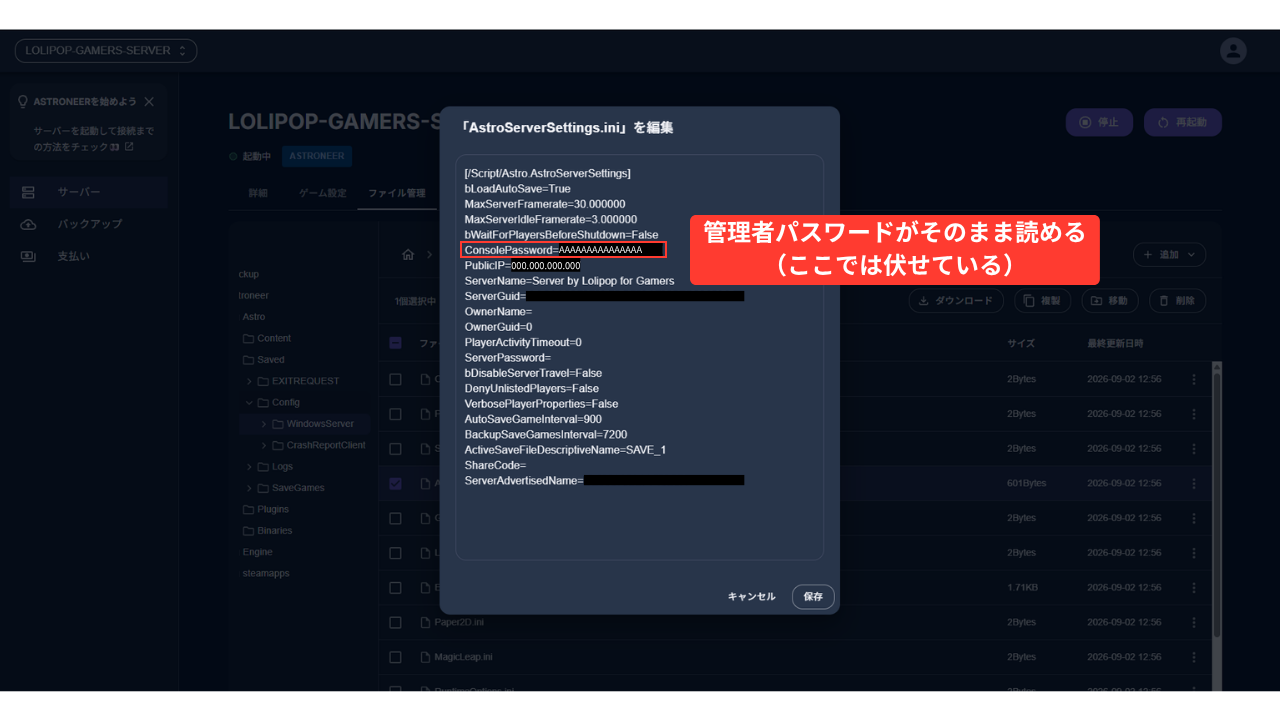This screenshot has height=720, width=1280.
Task: Expand the EXITREQUEST folder chevron
Action: (x=250, y=381)
